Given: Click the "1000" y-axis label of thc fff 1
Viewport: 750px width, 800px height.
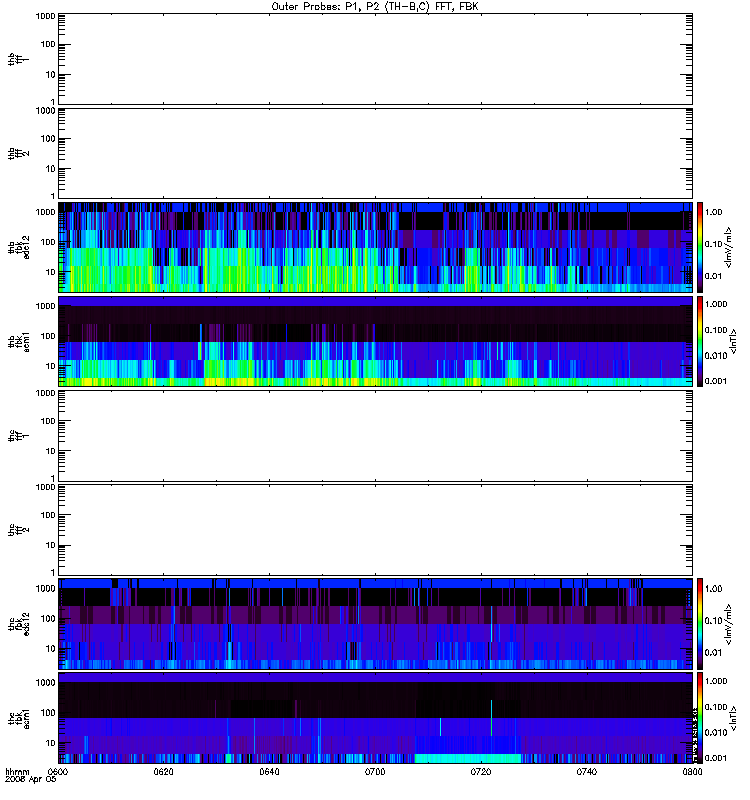Looking at the screenshot, I should point(45,393).
